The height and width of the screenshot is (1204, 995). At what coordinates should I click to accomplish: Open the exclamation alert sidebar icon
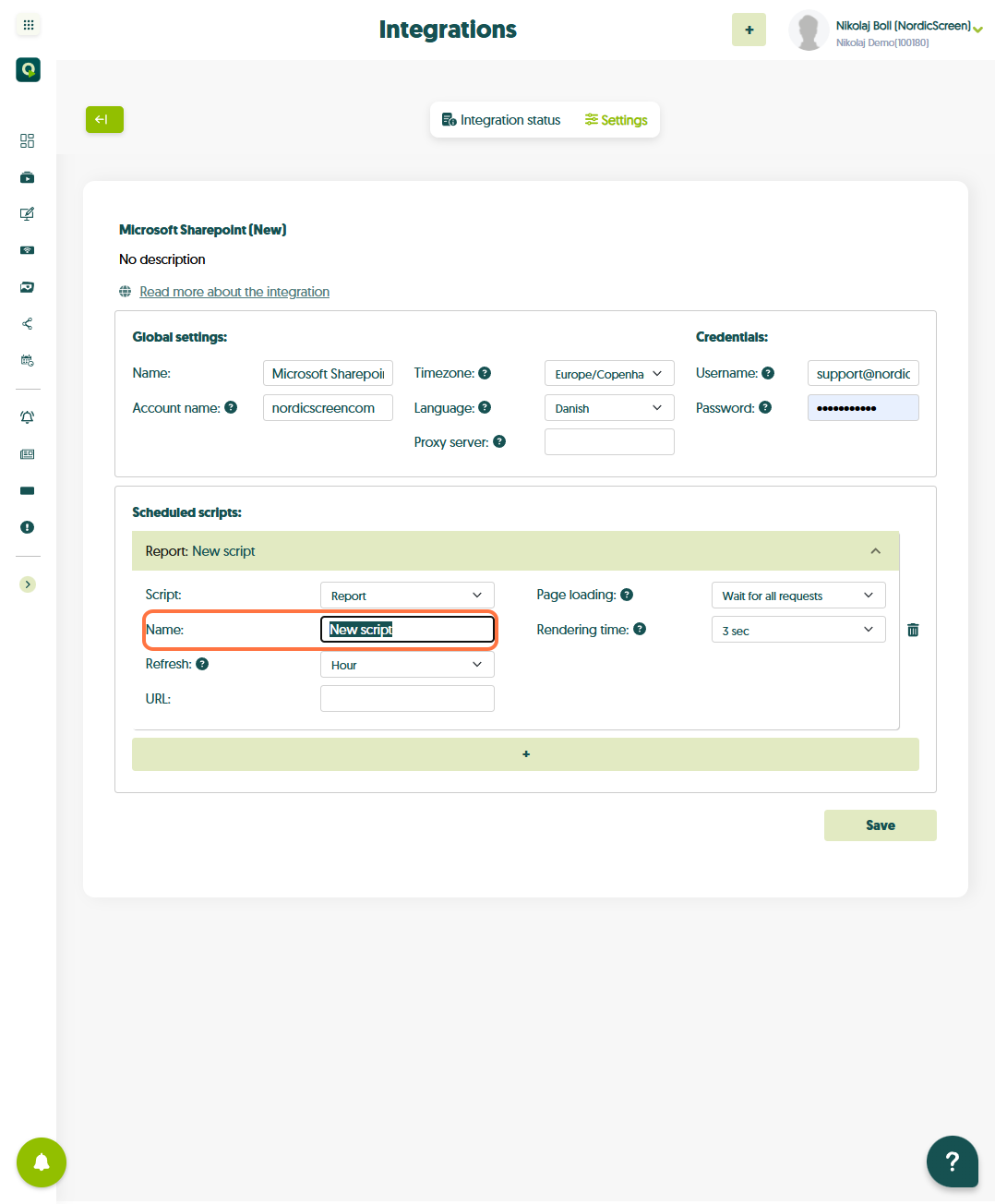pos(28,527)
